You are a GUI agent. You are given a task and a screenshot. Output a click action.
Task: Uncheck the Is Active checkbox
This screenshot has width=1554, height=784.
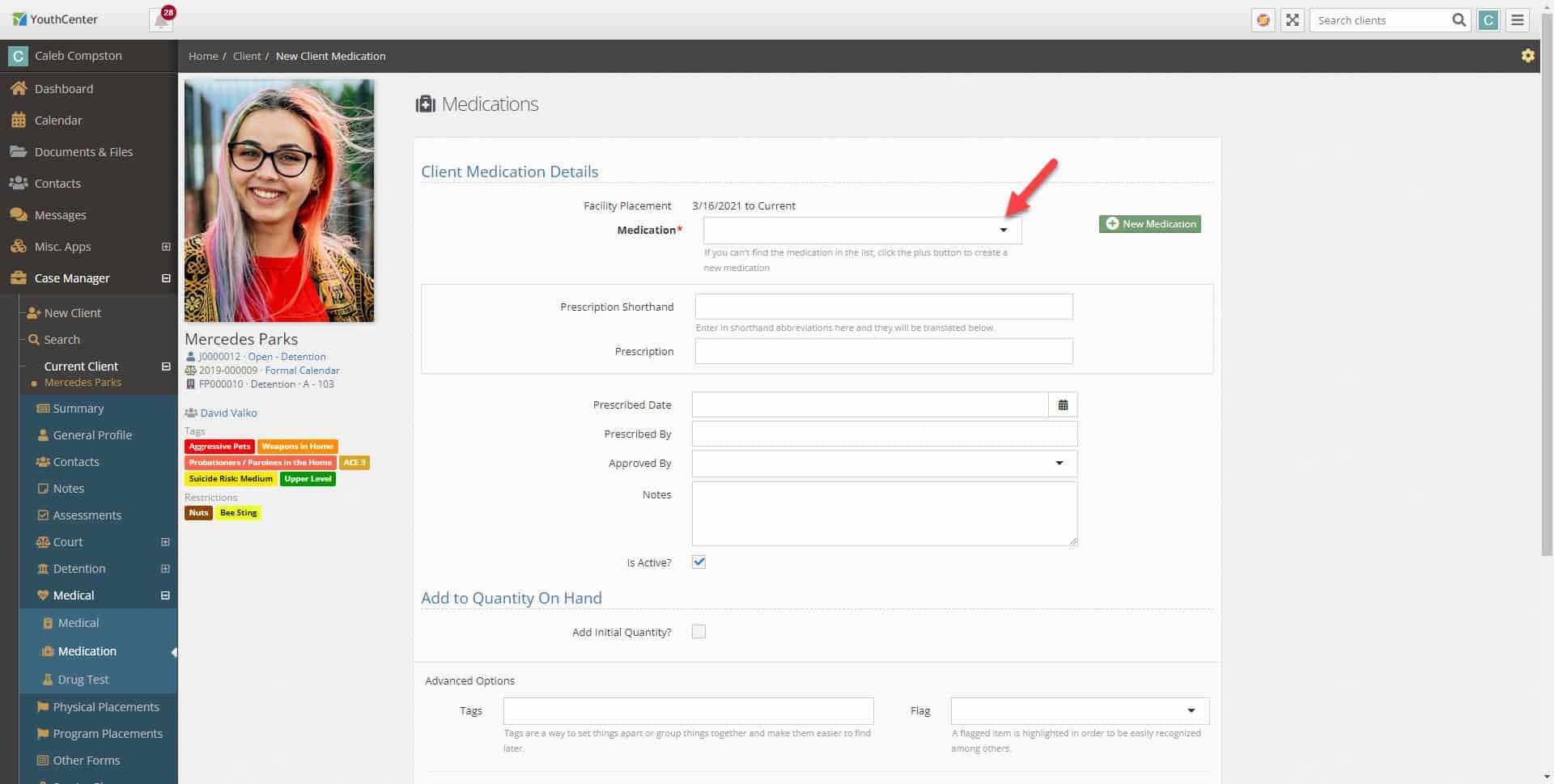pyautogui.click(x=698, y=562)
